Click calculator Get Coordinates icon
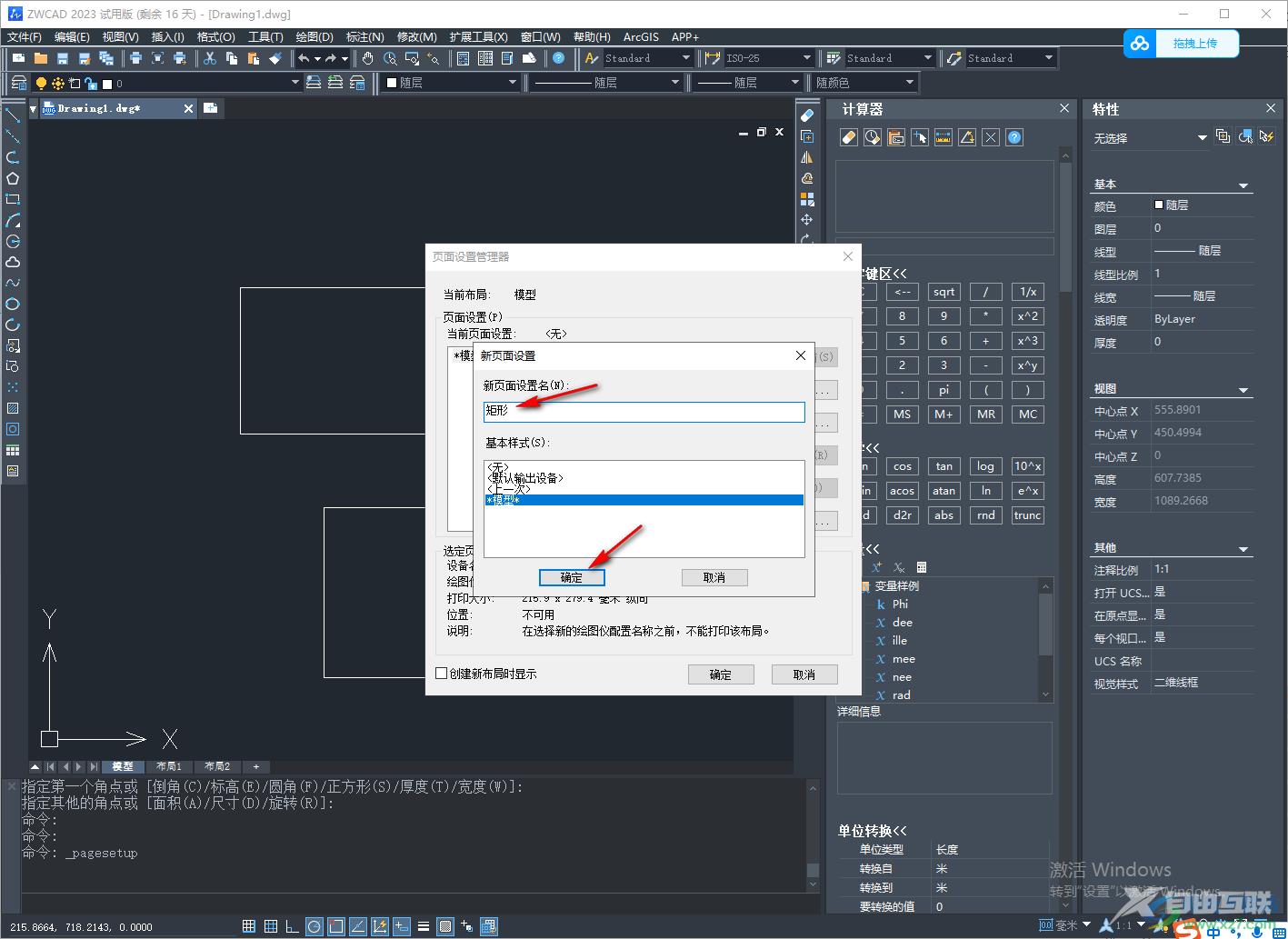 tap(920, 137)
